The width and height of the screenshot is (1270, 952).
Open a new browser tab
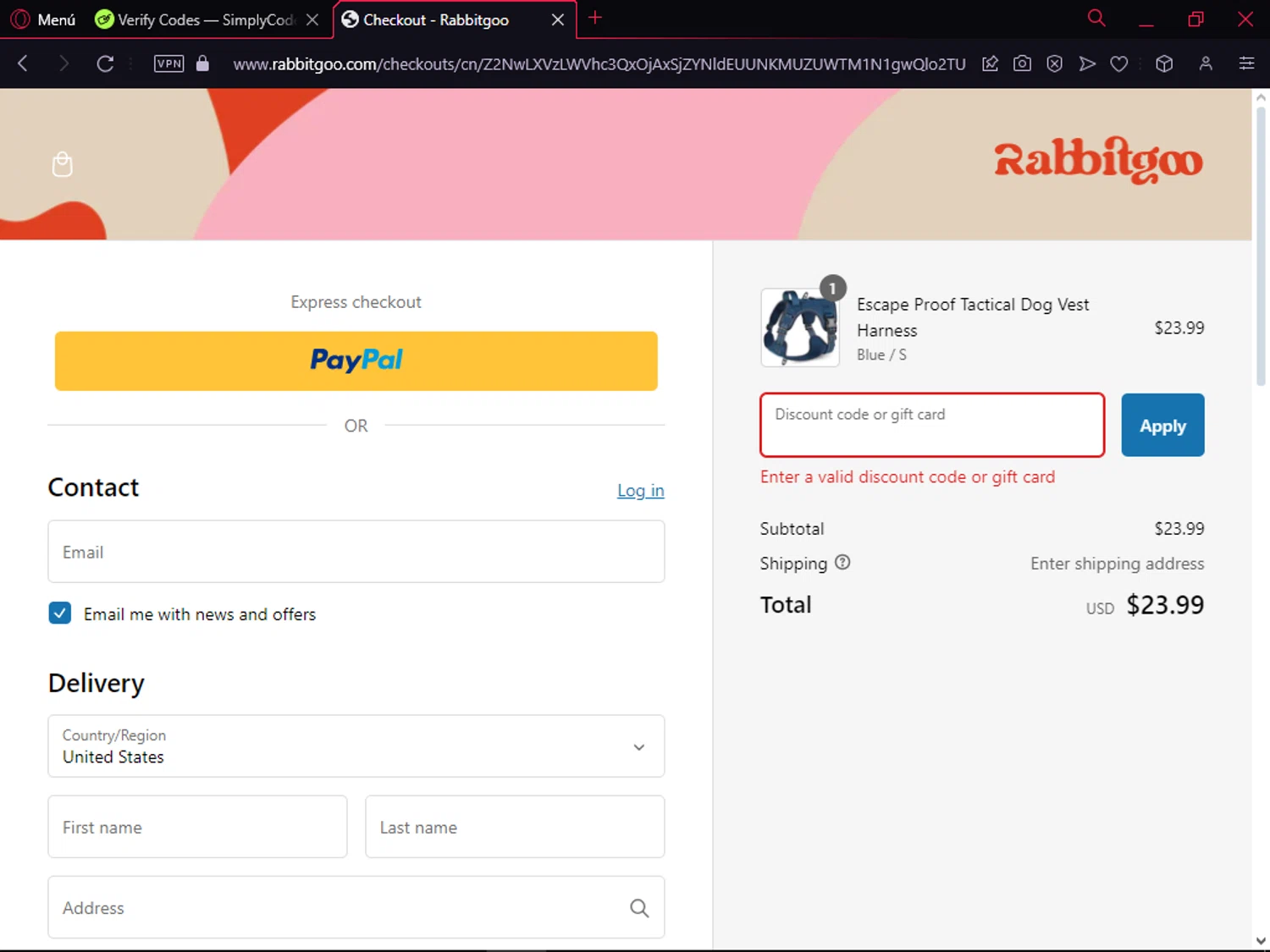point(595,18)
